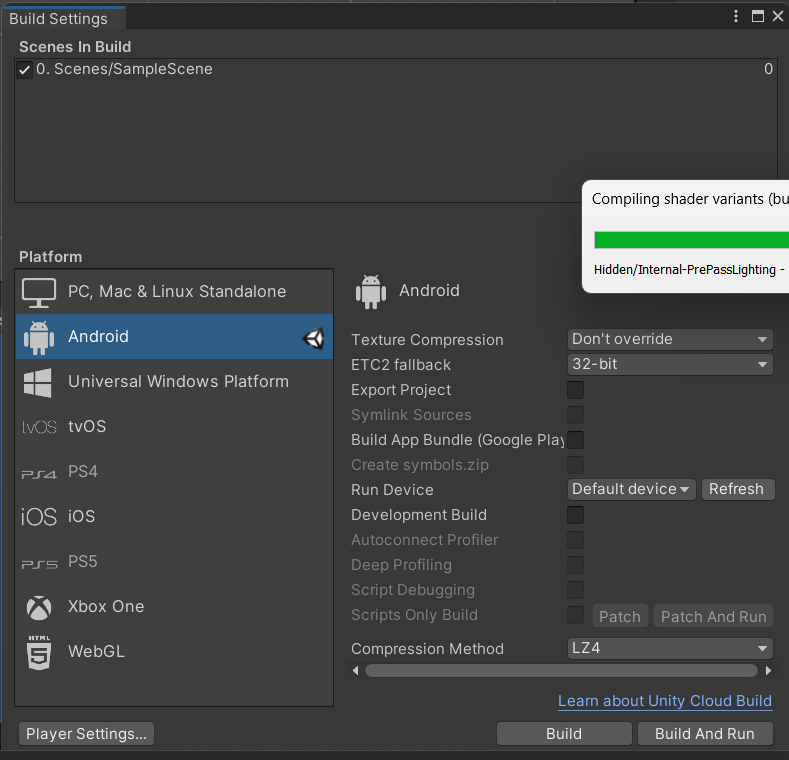Click the Patch And Run button
Viewport: 789px width, 760px height.
(714, 616)
